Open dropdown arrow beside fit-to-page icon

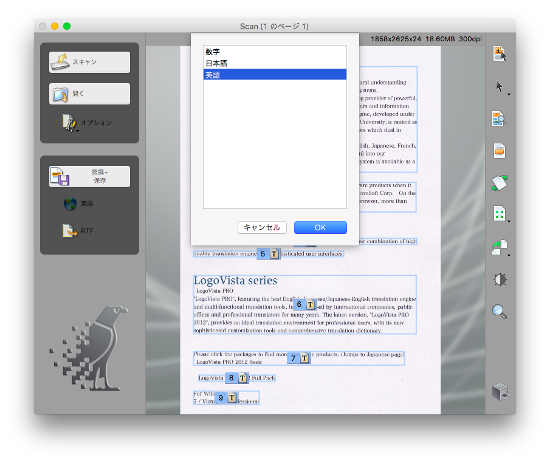click(509, 221)
